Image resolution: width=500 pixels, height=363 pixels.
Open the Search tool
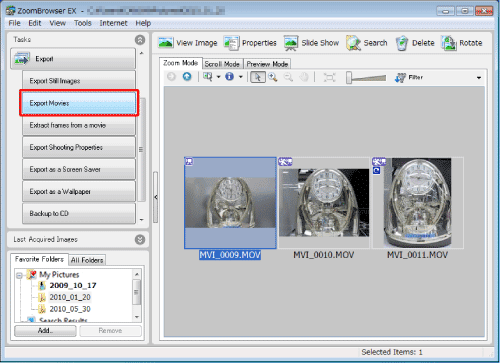tap(367, 43)
